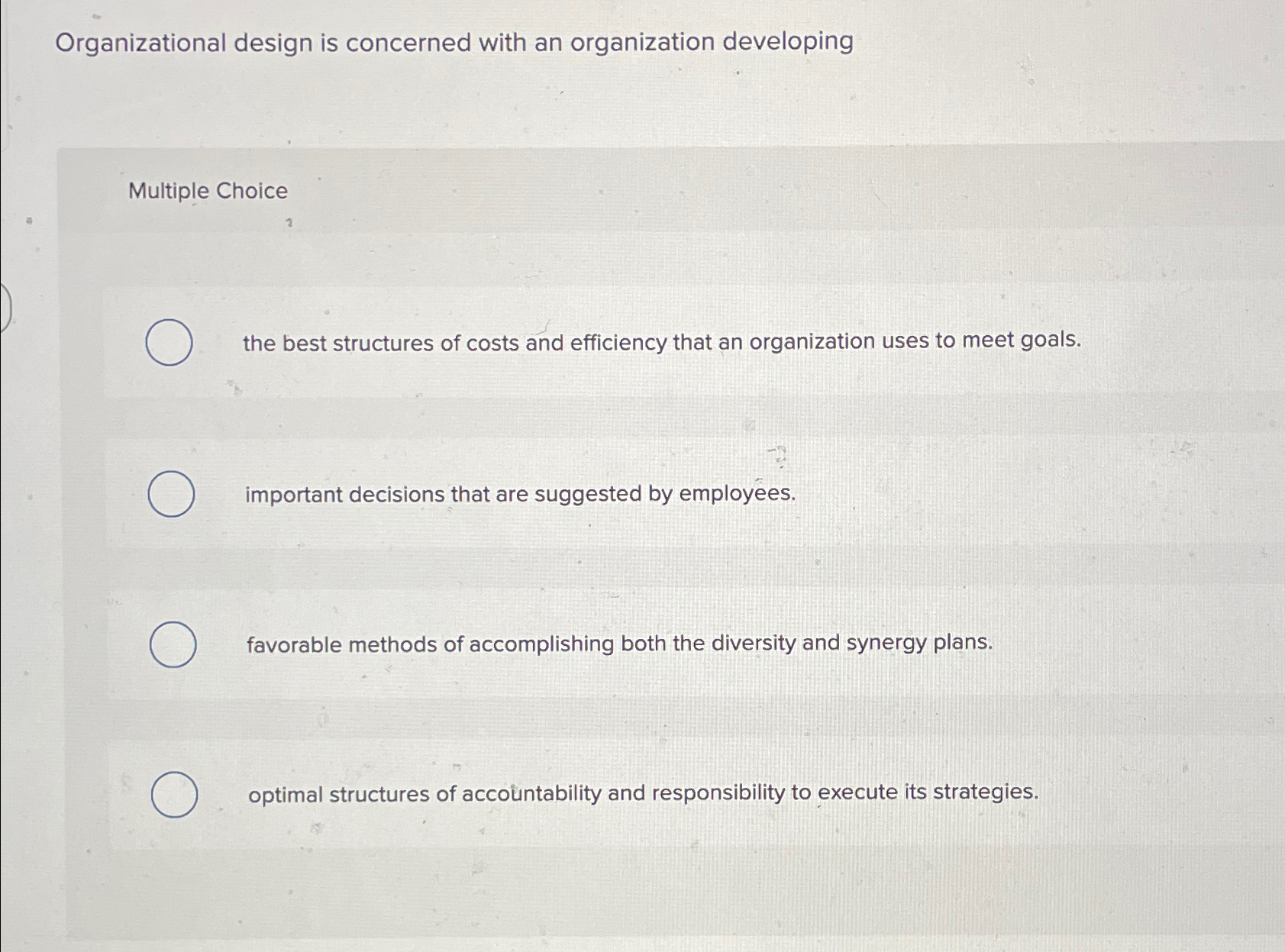This screenshot has width=1285, height=952.
Task: Click the text about accomplishing diversity and synergy plans
Action: coord(619,645)
